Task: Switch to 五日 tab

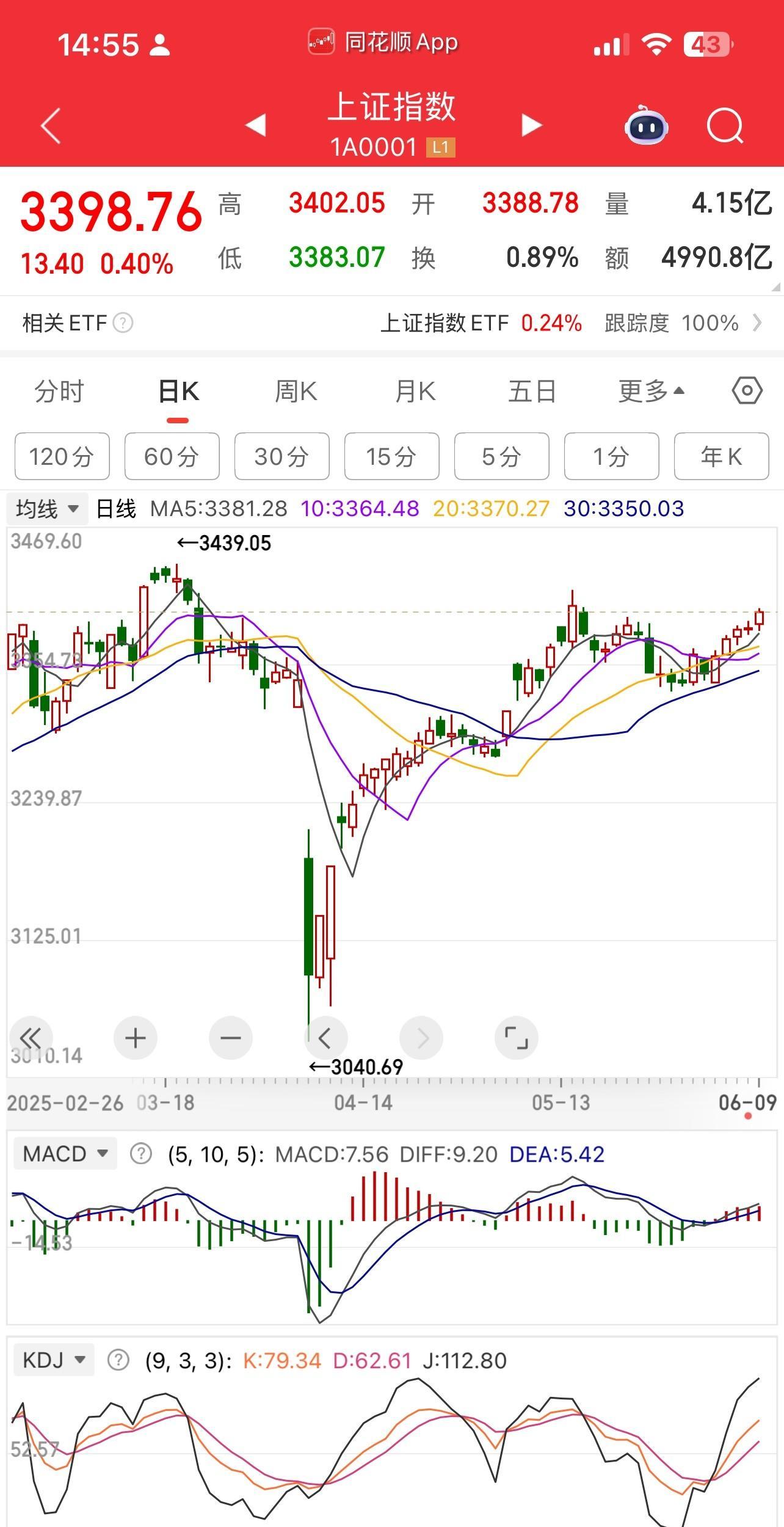Action: [532, 391]
